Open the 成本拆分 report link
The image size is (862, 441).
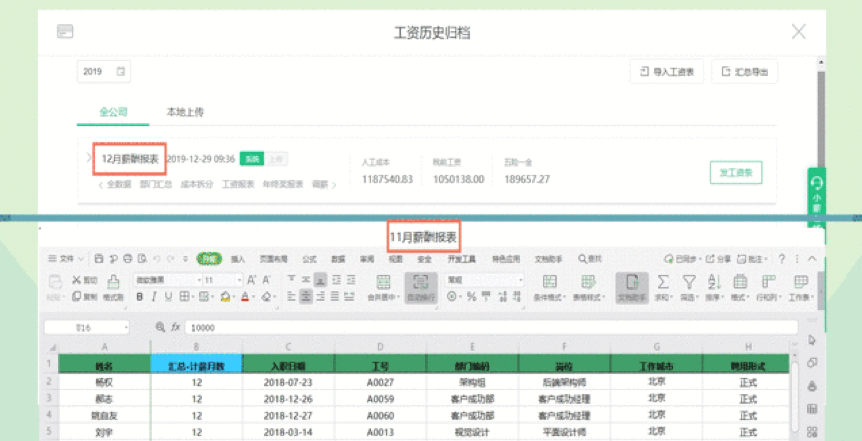[197, 185]
